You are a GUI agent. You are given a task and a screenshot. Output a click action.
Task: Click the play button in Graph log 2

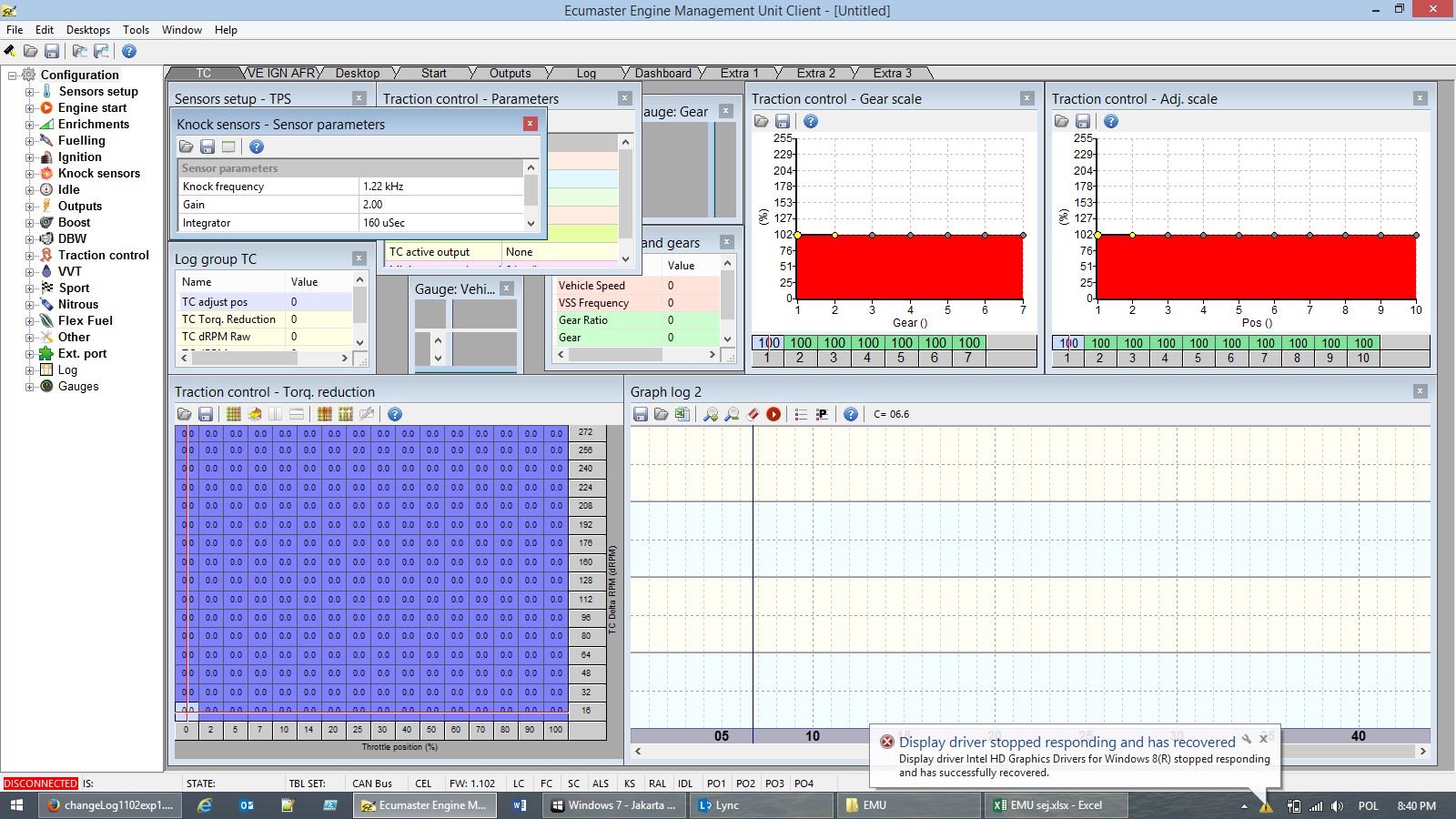click(x=773, y=414)
